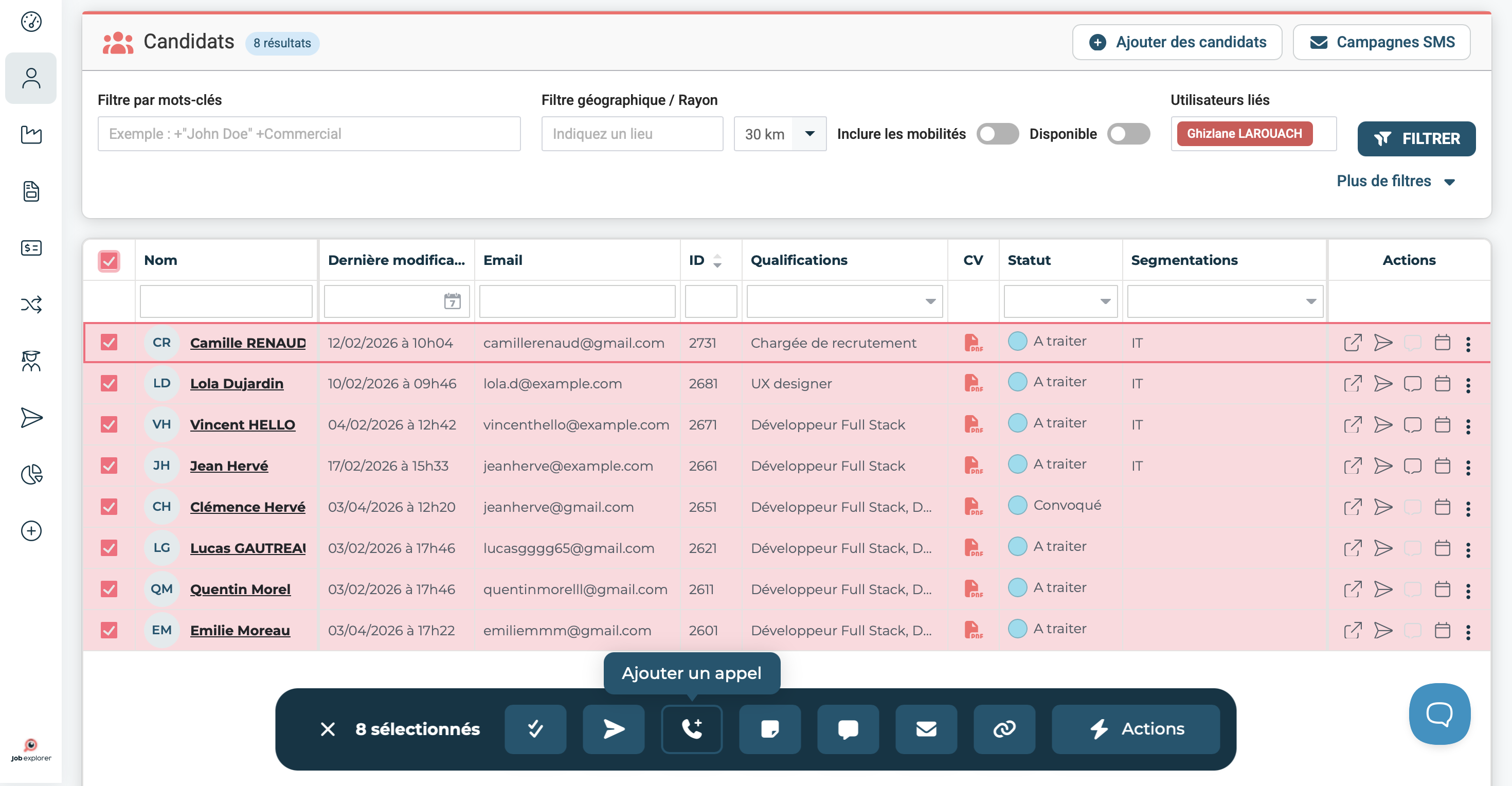Open three-dot menu for Emilie Moreau
This screenshot has width=1512, height=786.
click(1468, 631)
